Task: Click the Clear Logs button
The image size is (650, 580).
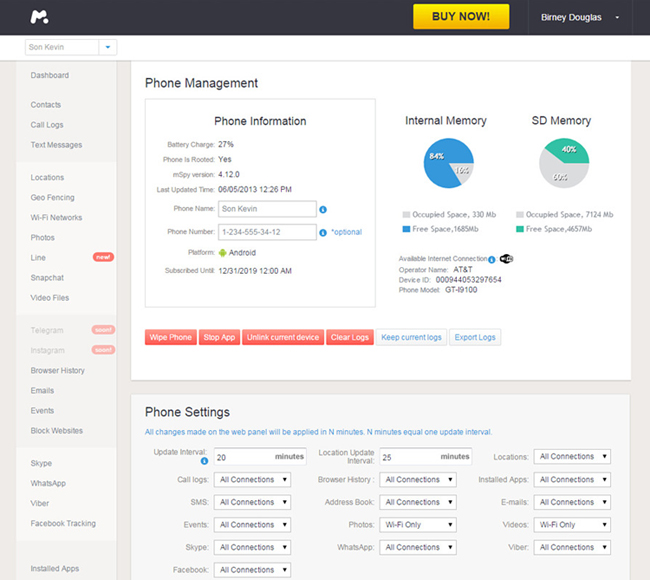Action: coord(350,337)
